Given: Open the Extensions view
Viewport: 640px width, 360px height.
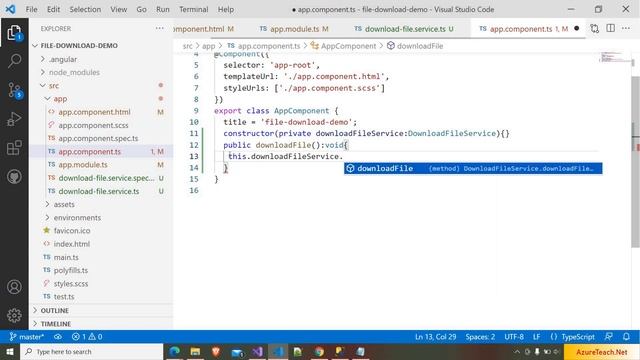Looking at the screenshot, I should pyautogui.click(x=14, y=148).
